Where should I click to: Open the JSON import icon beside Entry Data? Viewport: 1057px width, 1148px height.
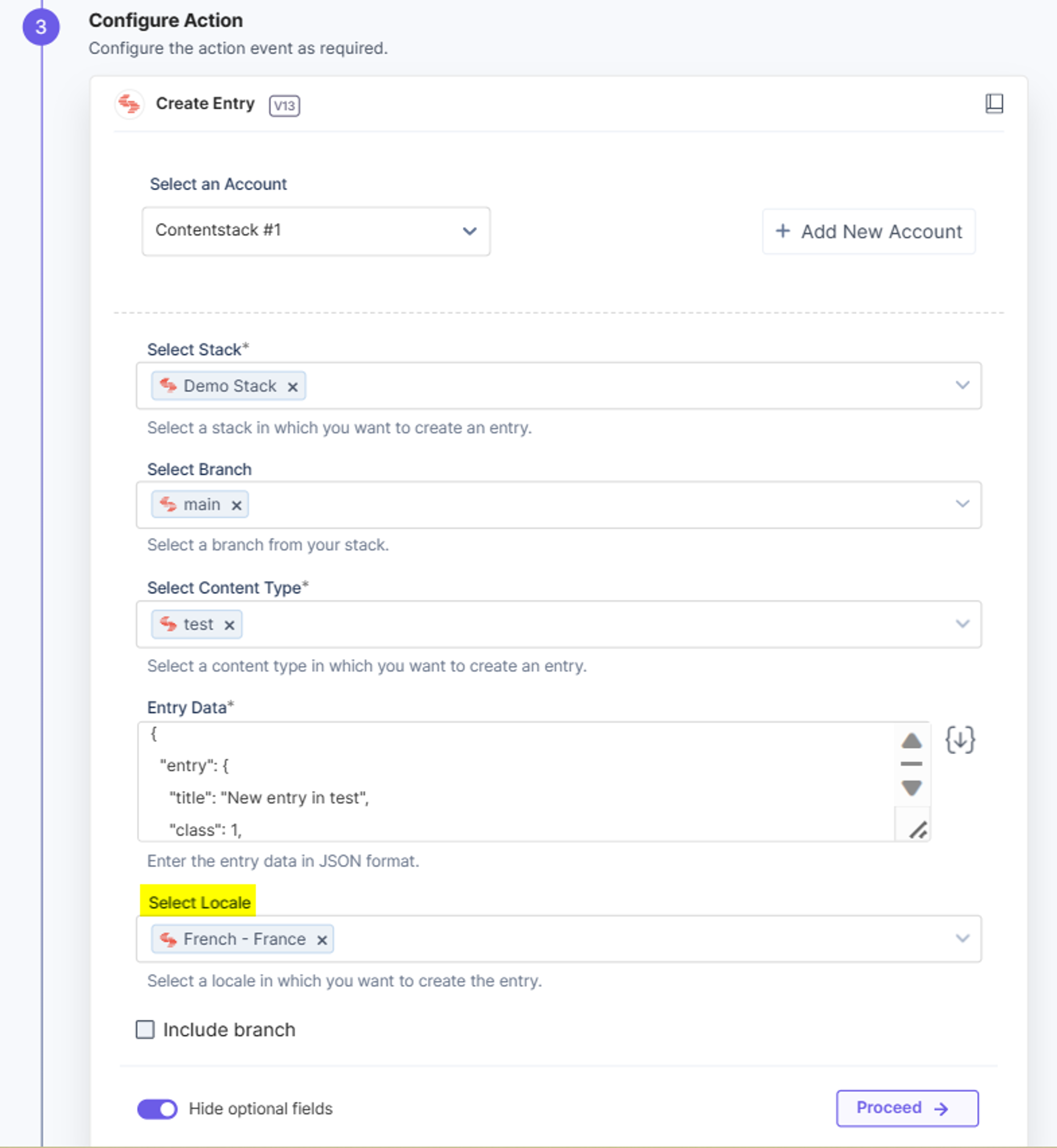point(960,740)
